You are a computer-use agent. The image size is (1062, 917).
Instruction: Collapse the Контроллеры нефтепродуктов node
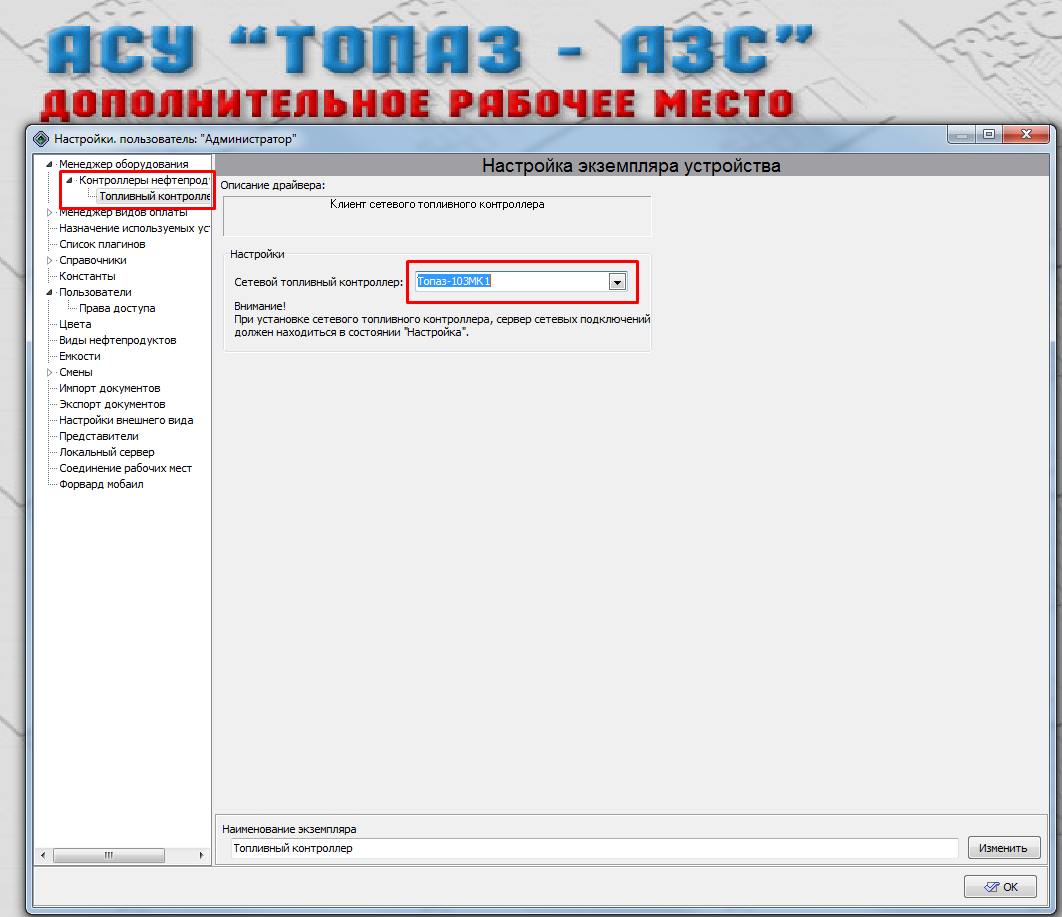tap(69, 181)
